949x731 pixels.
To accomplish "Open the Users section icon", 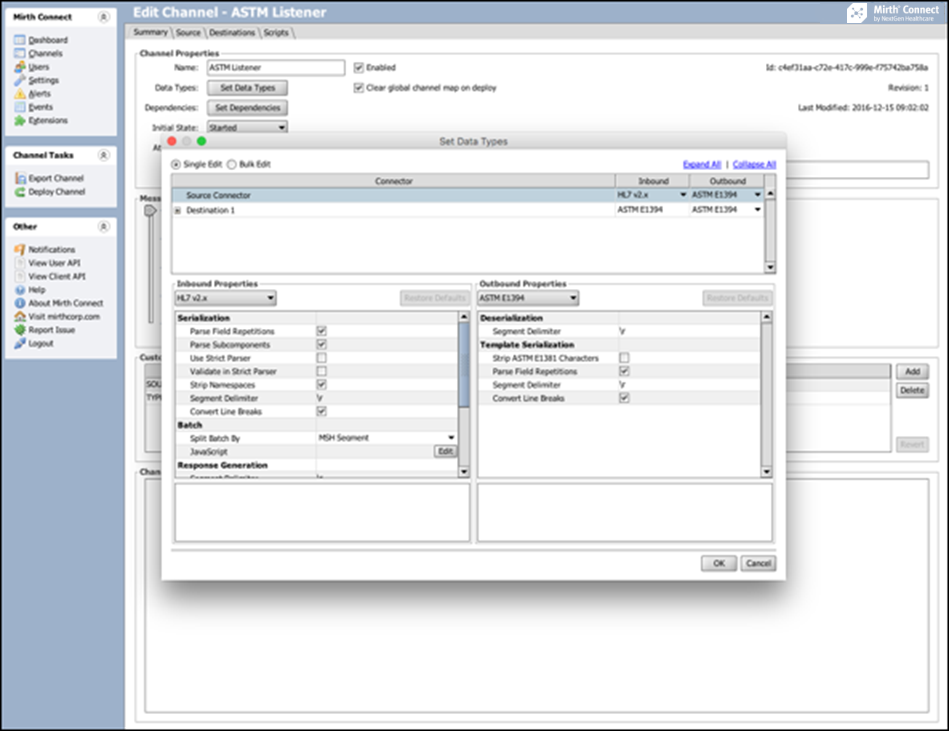I will click(x=20, y=67).
